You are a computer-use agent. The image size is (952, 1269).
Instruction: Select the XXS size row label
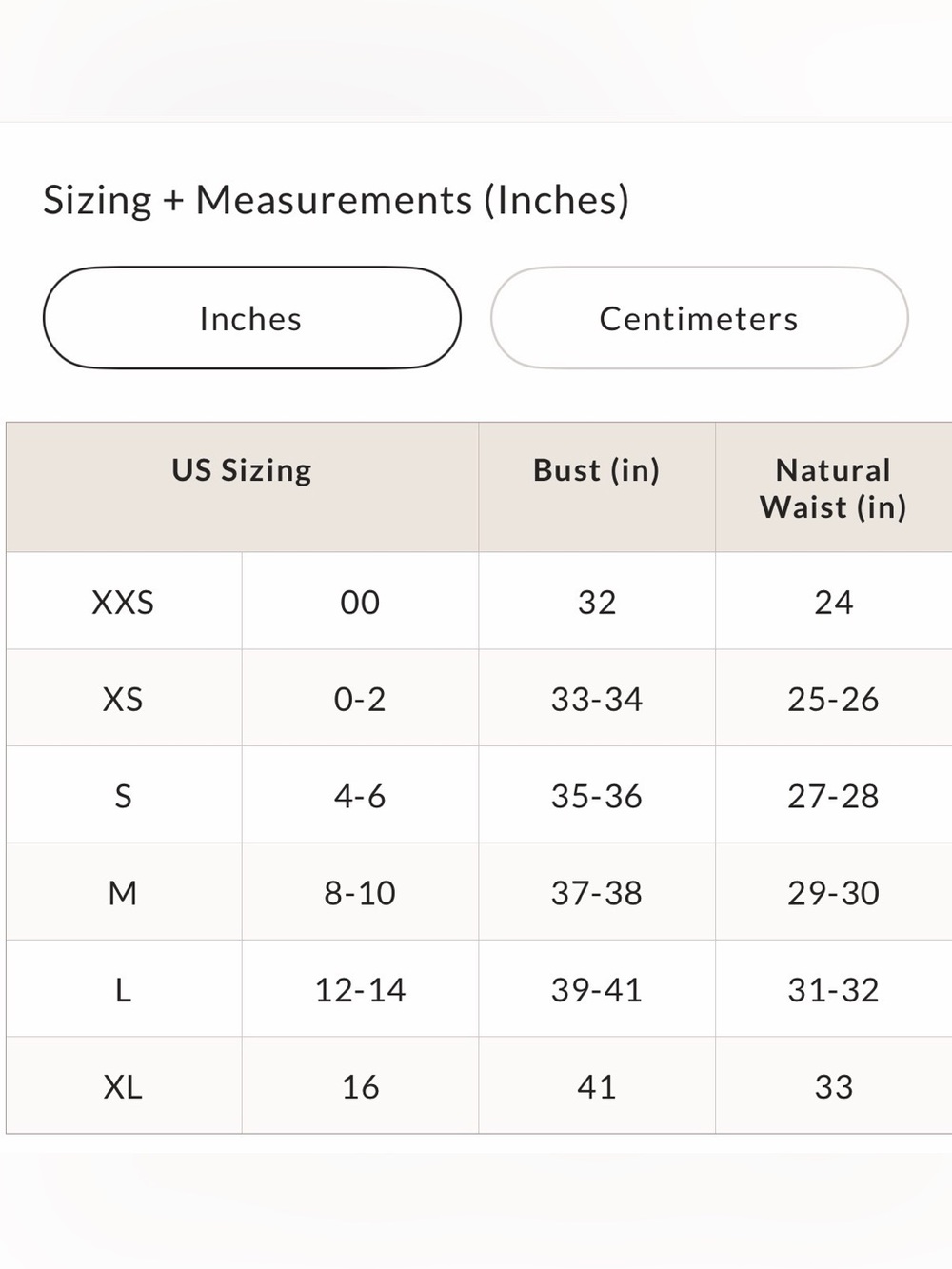click(124, 602)
